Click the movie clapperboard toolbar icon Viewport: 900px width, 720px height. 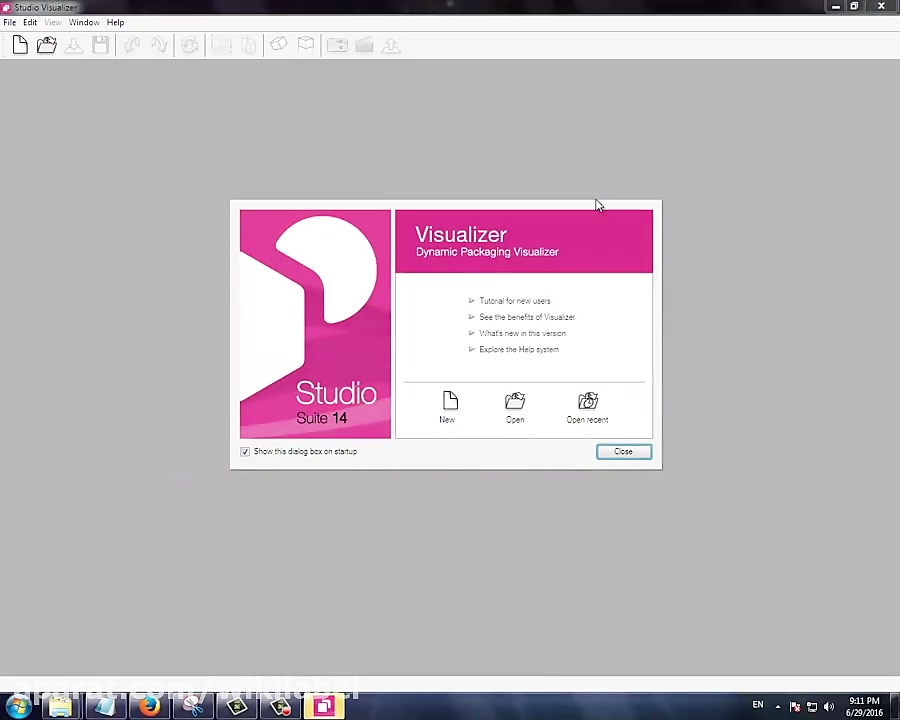364,45
